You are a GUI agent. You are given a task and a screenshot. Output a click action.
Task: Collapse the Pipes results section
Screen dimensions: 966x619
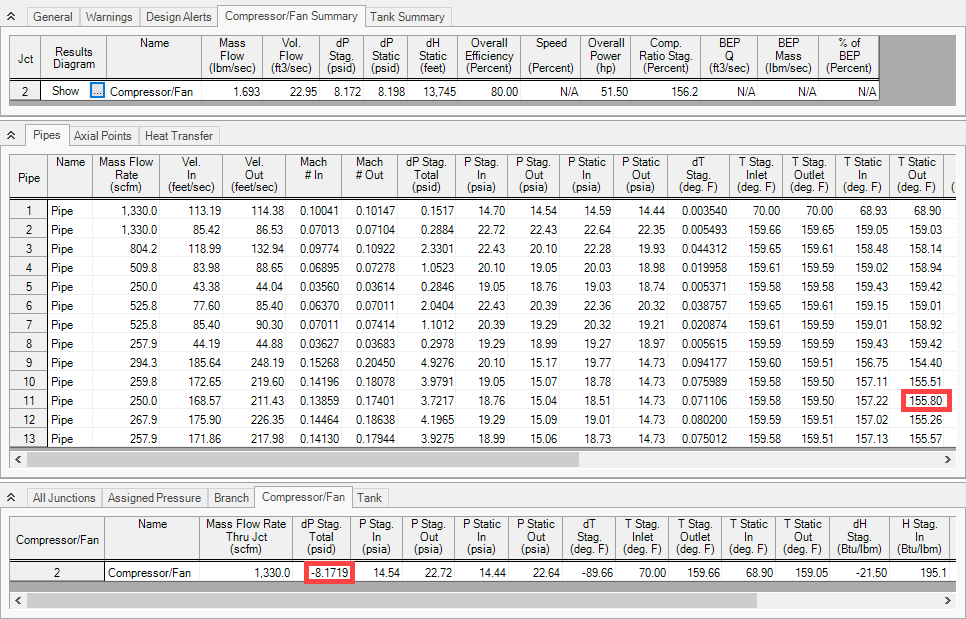(x=10, y=135)
